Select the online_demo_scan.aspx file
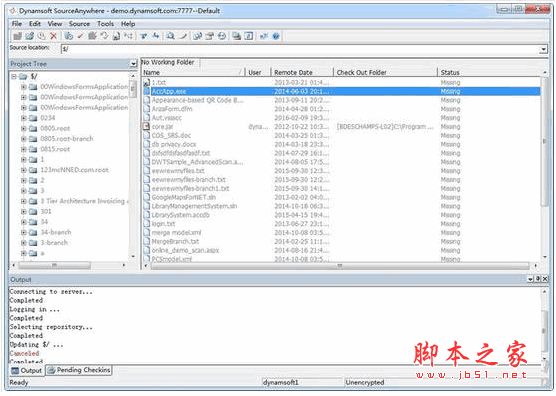 185,250
